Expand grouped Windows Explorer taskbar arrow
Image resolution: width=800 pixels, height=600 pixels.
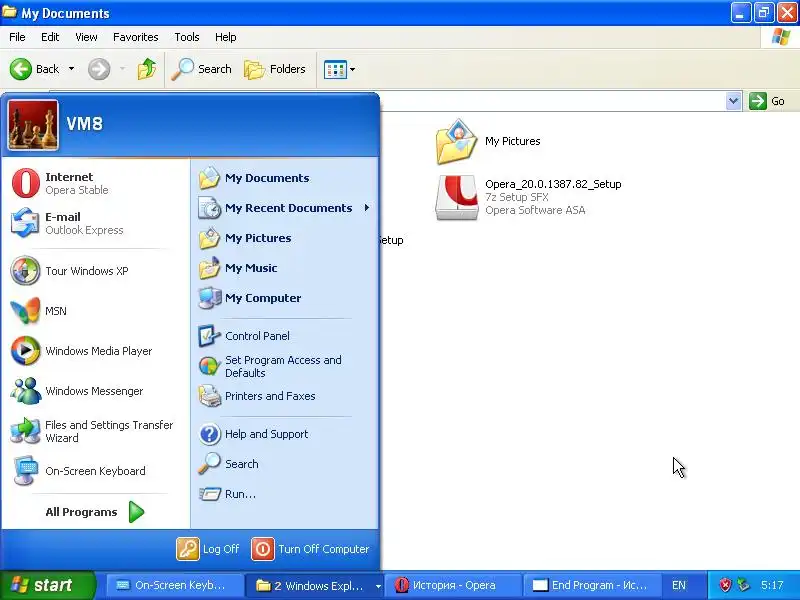[378, 586]
